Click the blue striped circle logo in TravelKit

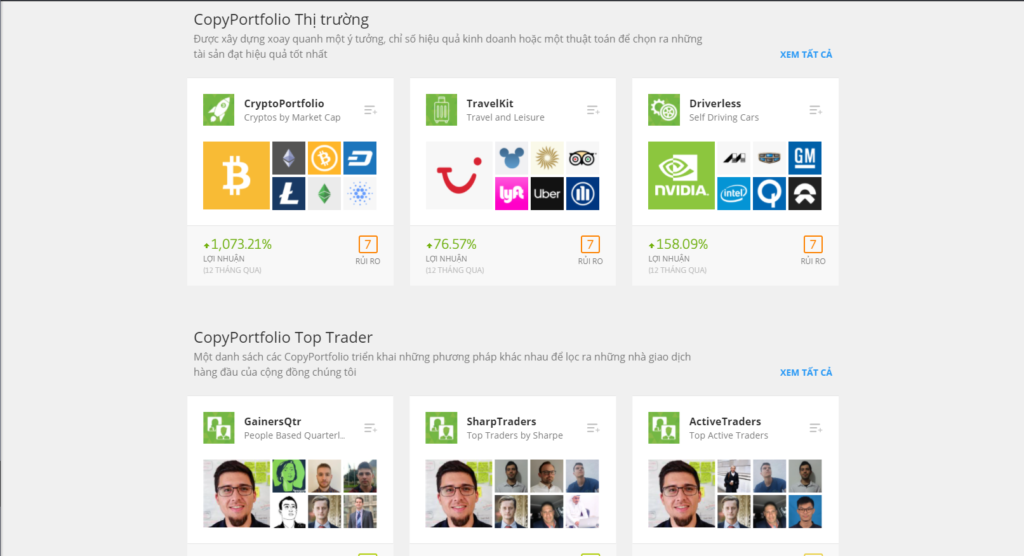pos(583,193)
